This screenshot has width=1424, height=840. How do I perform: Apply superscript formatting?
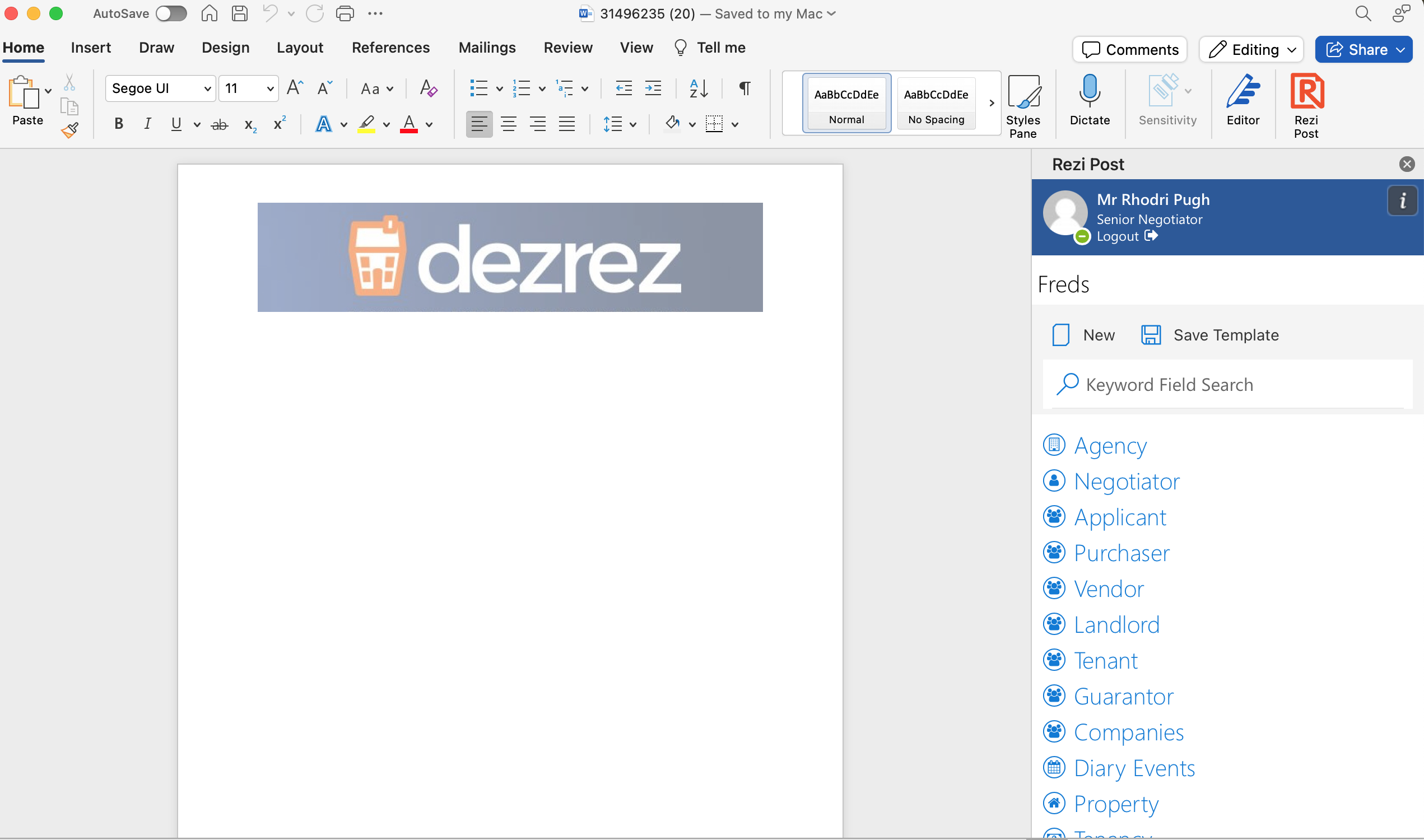pyautogui.click(x=279, y=123)
